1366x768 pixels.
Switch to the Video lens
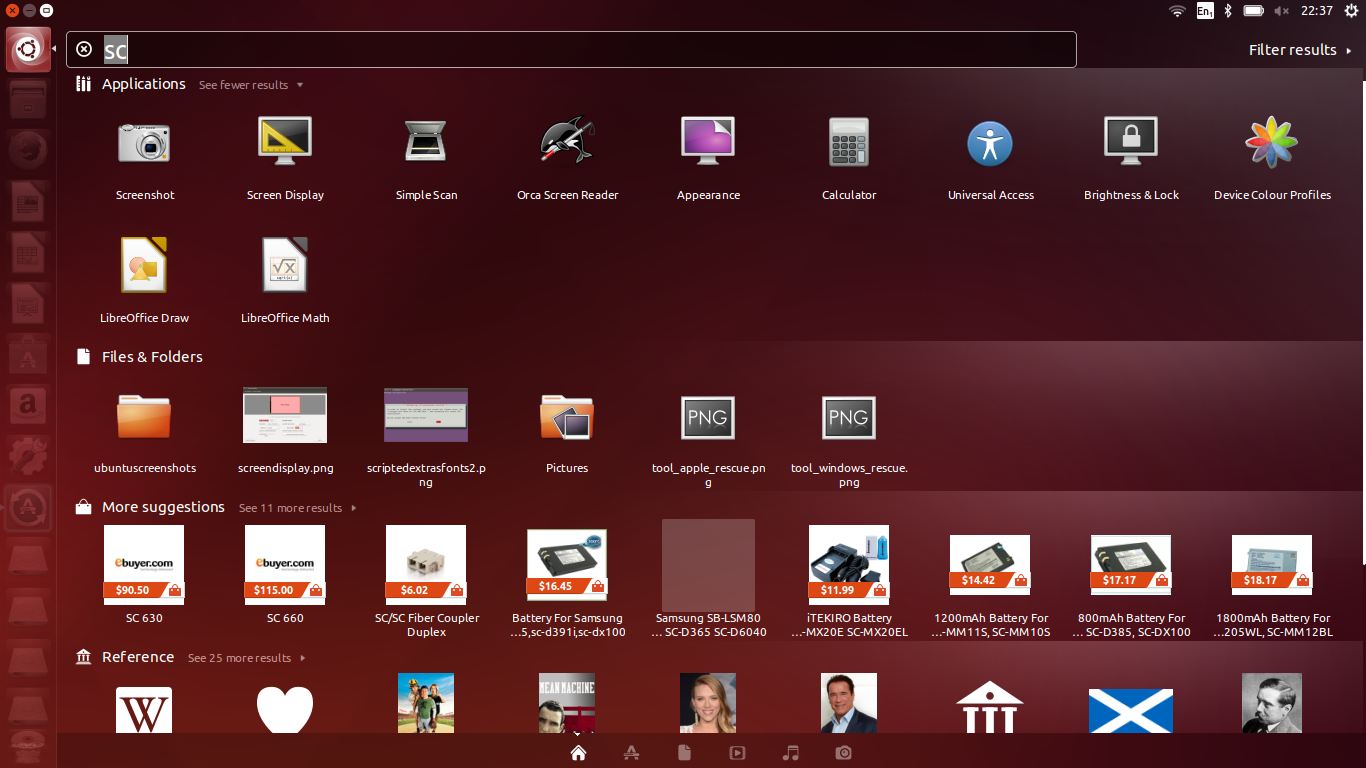tap(737, 753)
